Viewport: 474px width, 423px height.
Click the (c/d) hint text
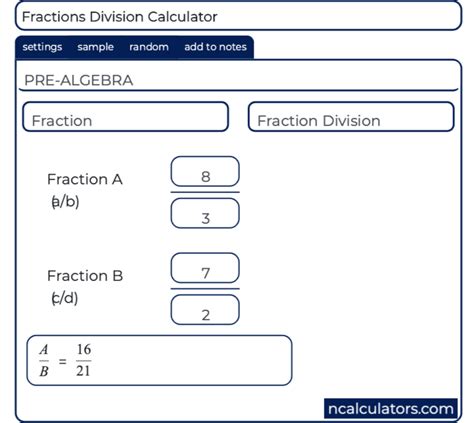click(65, 298)
